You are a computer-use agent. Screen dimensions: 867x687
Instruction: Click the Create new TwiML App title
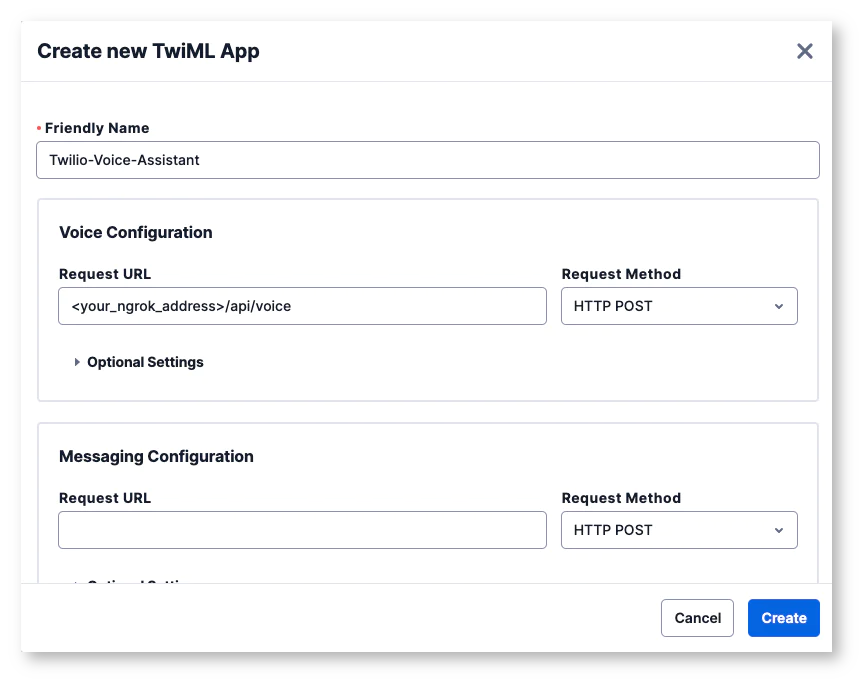click(148, 51)
